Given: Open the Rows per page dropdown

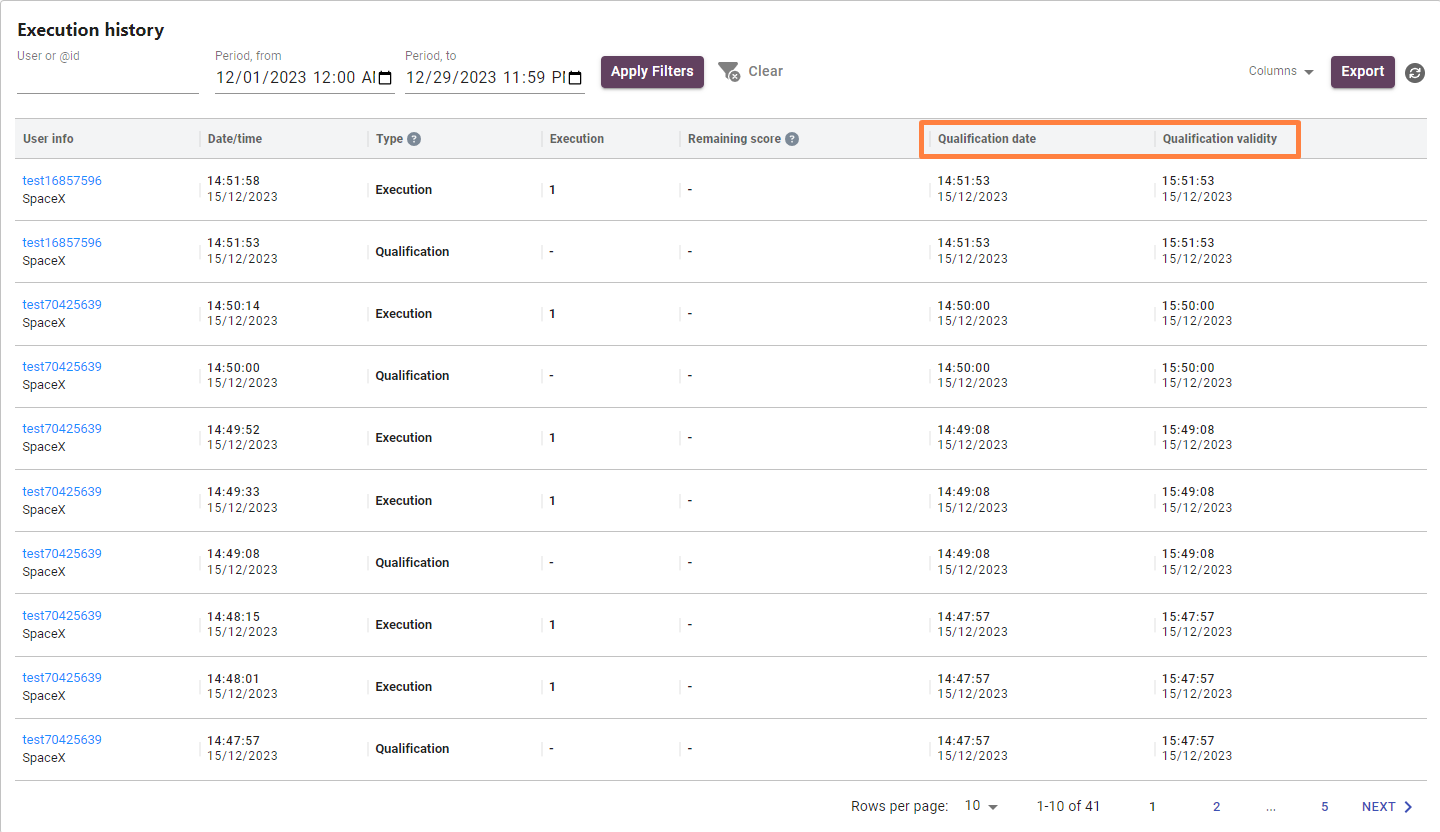Looking at the screenshot, I should click(x=981, y=806).
